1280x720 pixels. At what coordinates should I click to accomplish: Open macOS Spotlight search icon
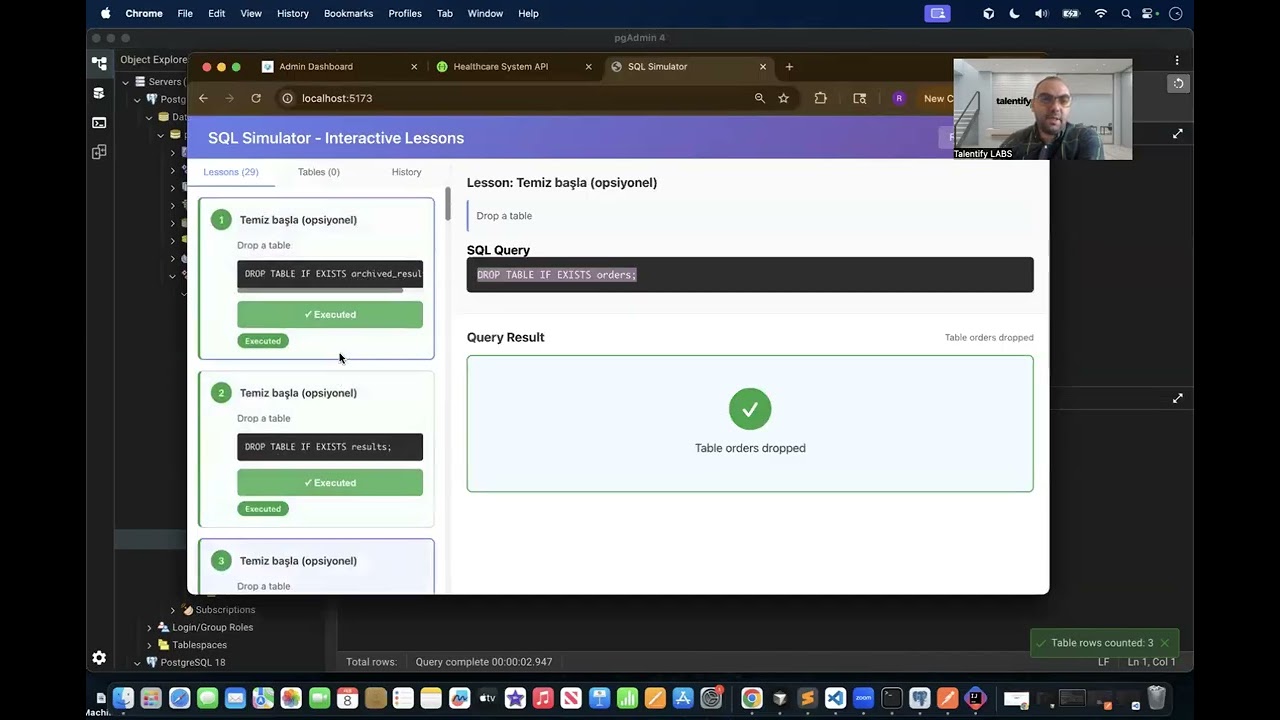coord(1126,13)
